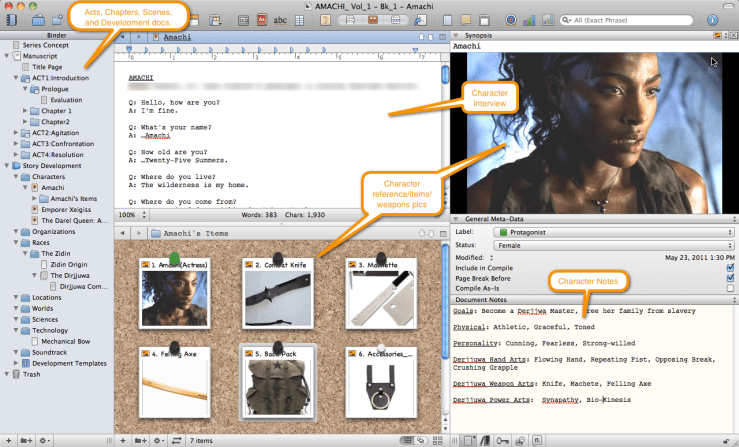Toggle the Page Break Before checkbox
739x447 pixels.
point(730,277)
